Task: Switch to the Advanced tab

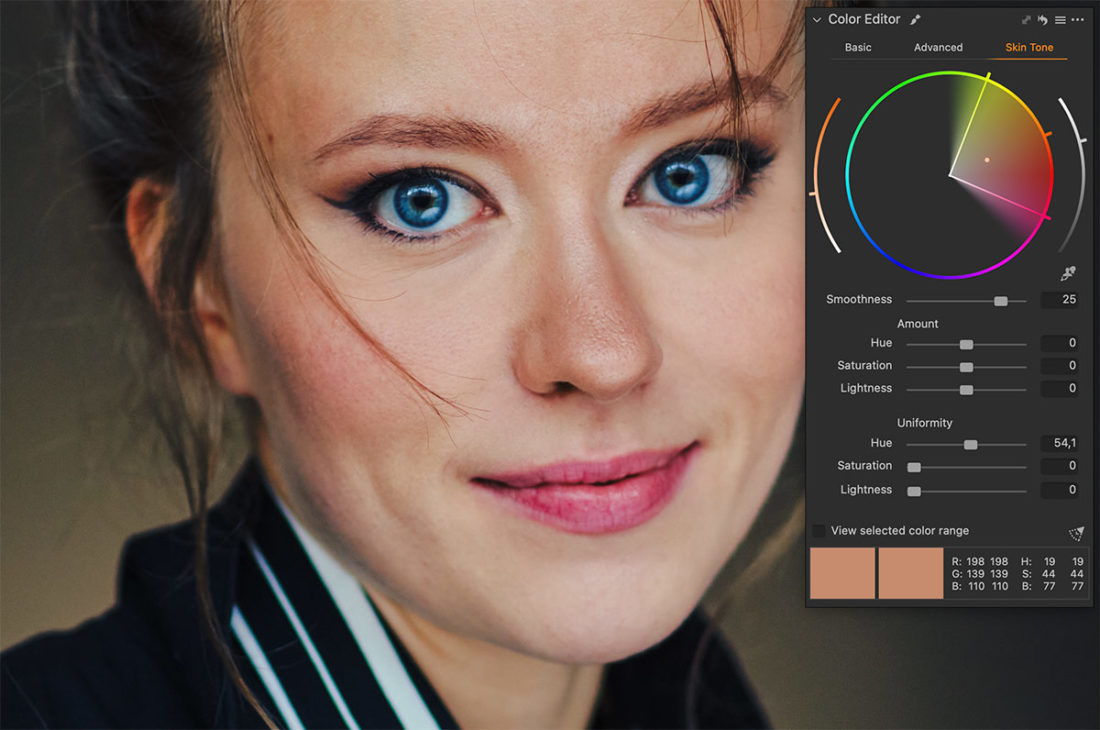Action: point(938,47)
